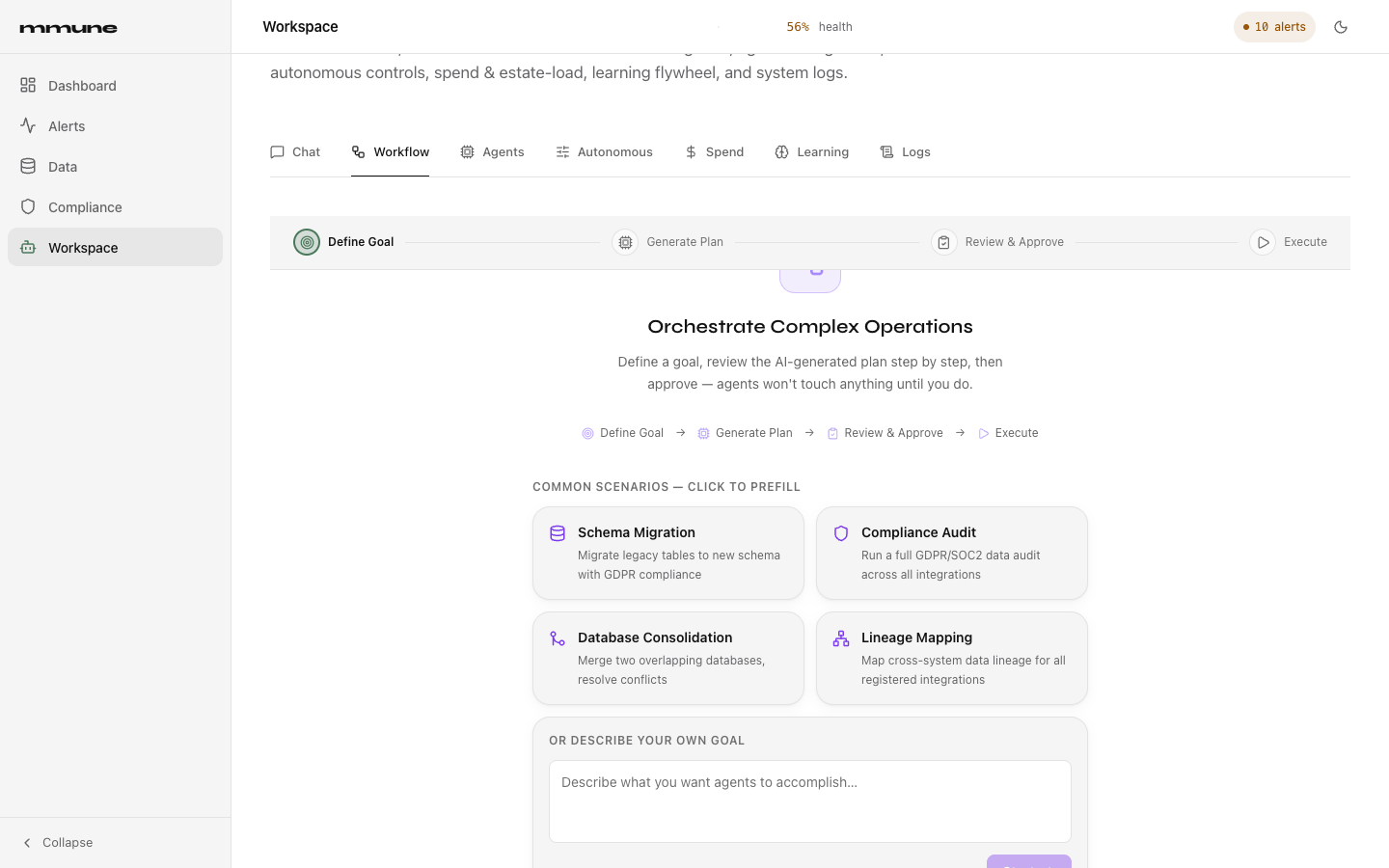The height and width of the screenshot is (868, 1389).
Task: Open Compliance from the sidebar
Action: (115, 206)
